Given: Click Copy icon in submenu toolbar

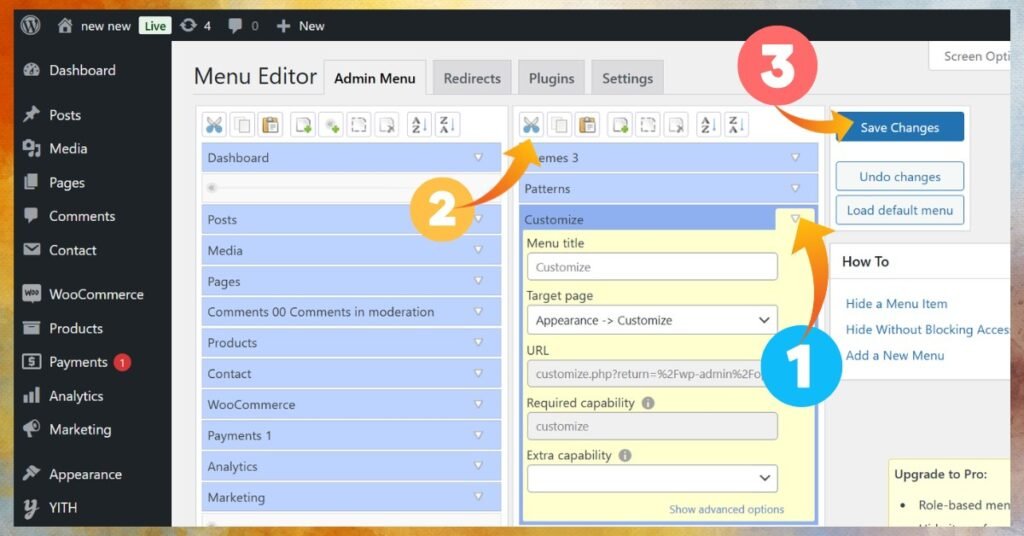Looking at the screenshot, I should tap(559, 125).
